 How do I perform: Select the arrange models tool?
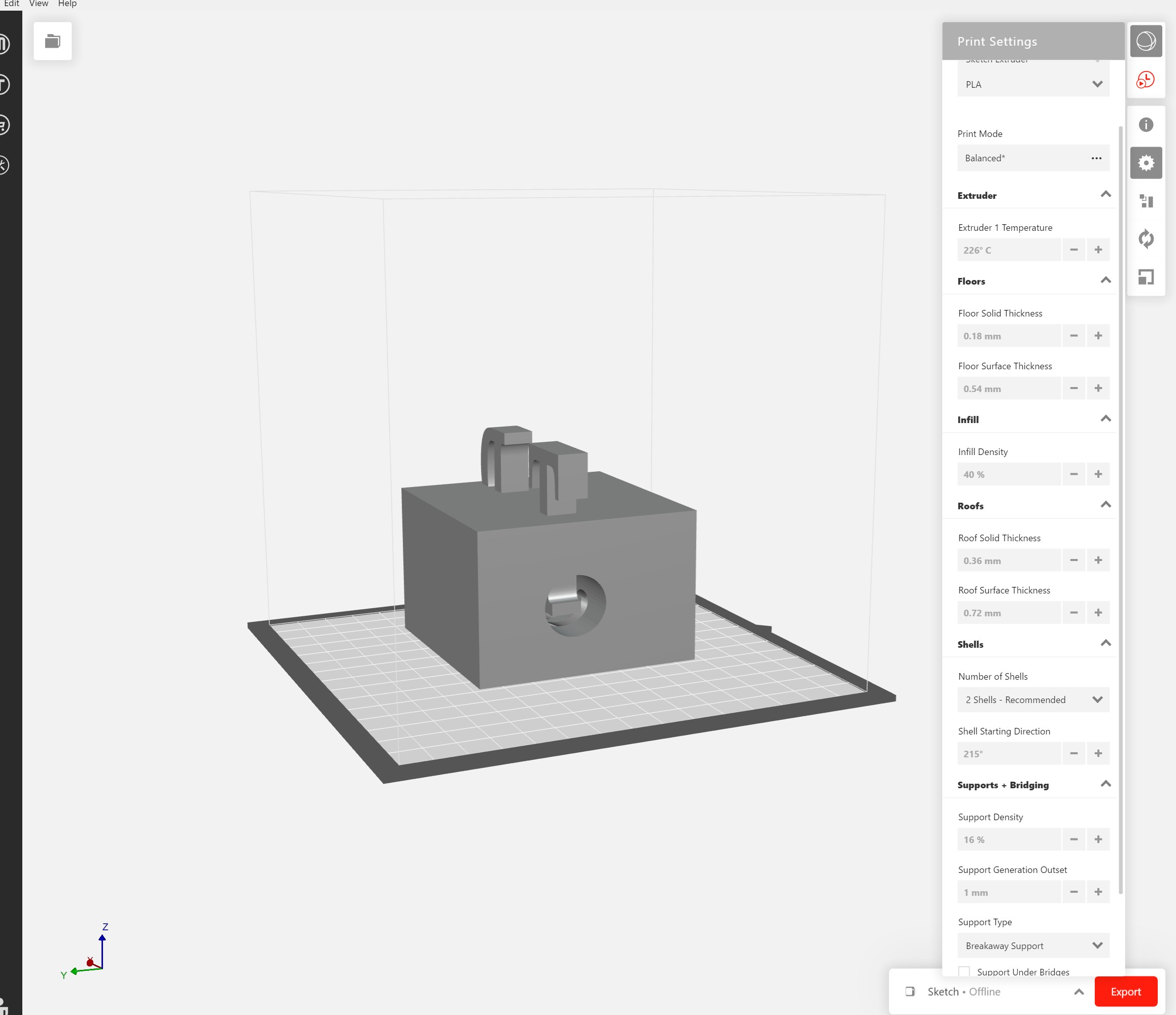(1146, 201)
